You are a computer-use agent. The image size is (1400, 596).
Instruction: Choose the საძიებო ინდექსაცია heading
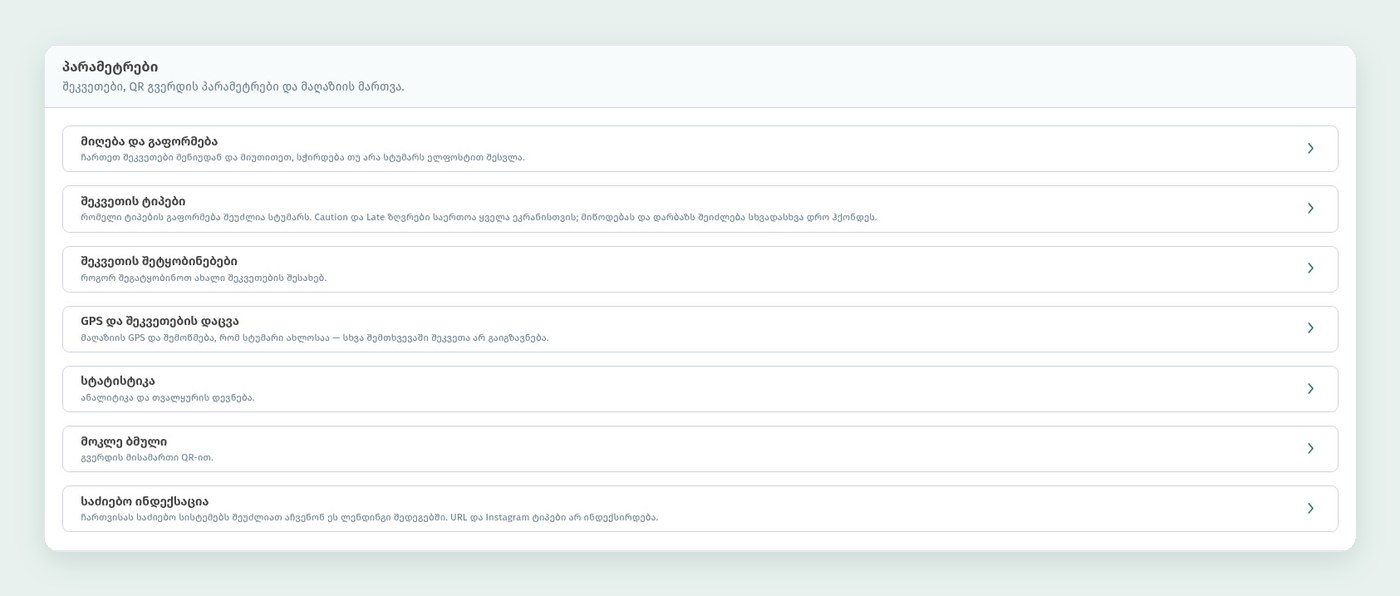[145, 501]
